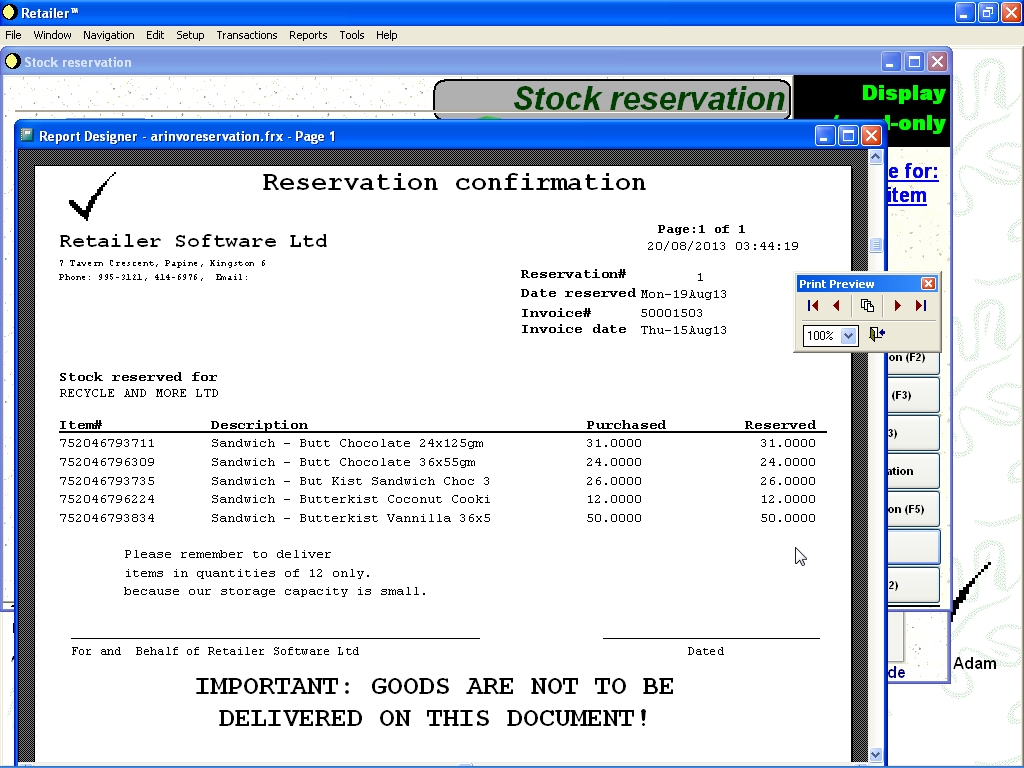Click the scroll-down arrow of the report scrollbar
This screenshot has height=768, width=1024.
click(876, 755)
